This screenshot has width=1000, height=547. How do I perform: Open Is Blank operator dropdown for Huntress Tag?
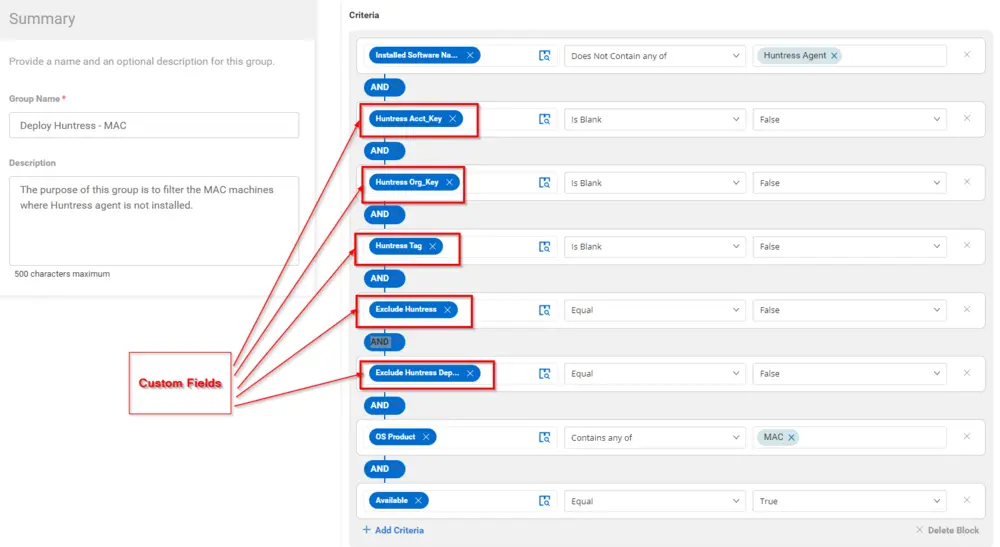(654, 247)
